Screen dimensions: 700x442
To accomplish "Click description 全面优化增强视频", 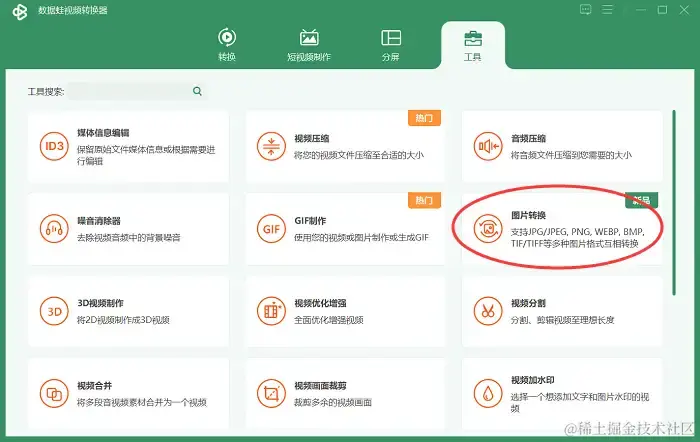I will click(329, 320).
